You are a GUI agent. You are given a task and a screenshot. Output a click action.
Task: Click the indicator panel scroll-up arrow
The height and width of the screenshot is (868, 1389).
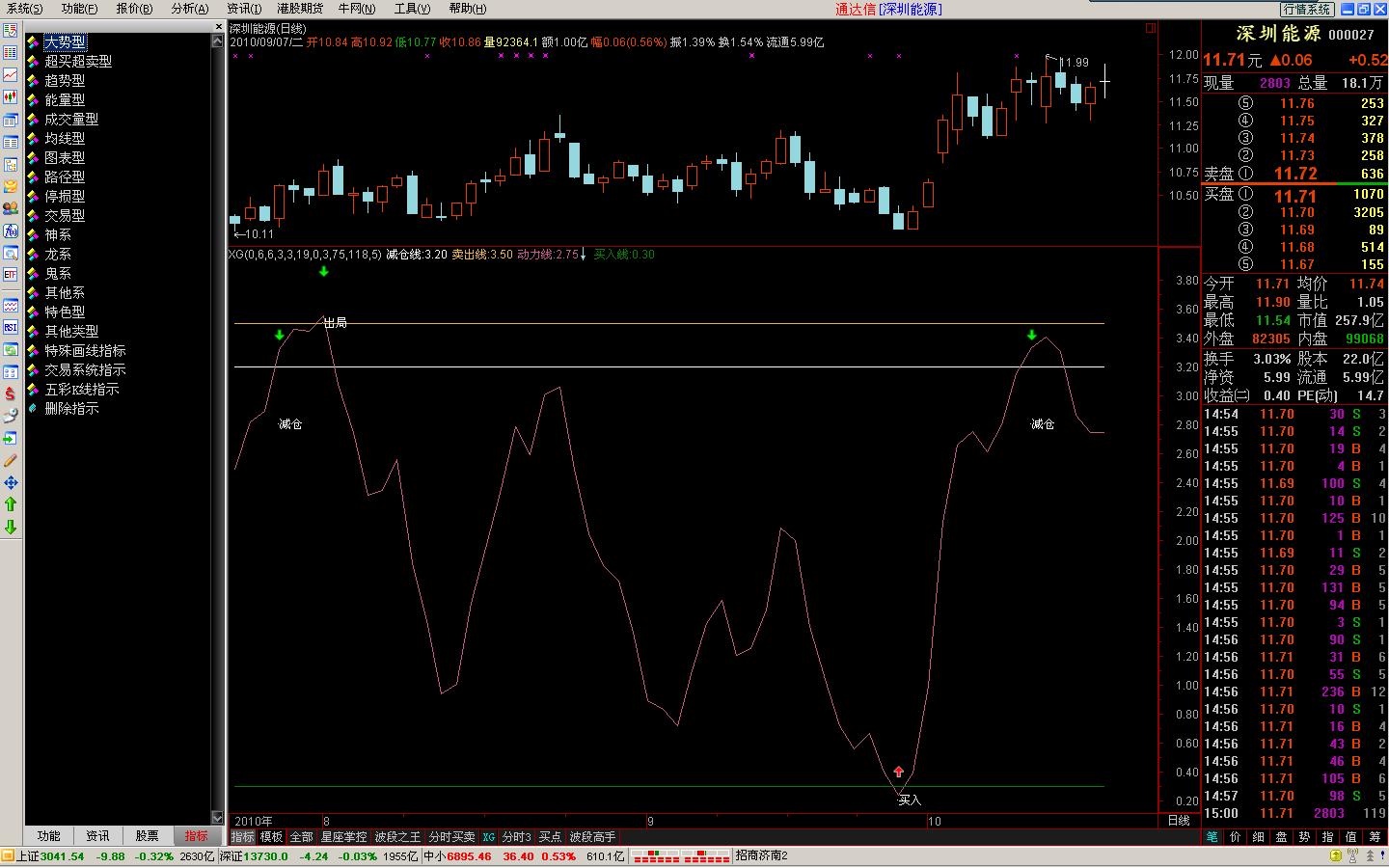click(x=217, y=41)
